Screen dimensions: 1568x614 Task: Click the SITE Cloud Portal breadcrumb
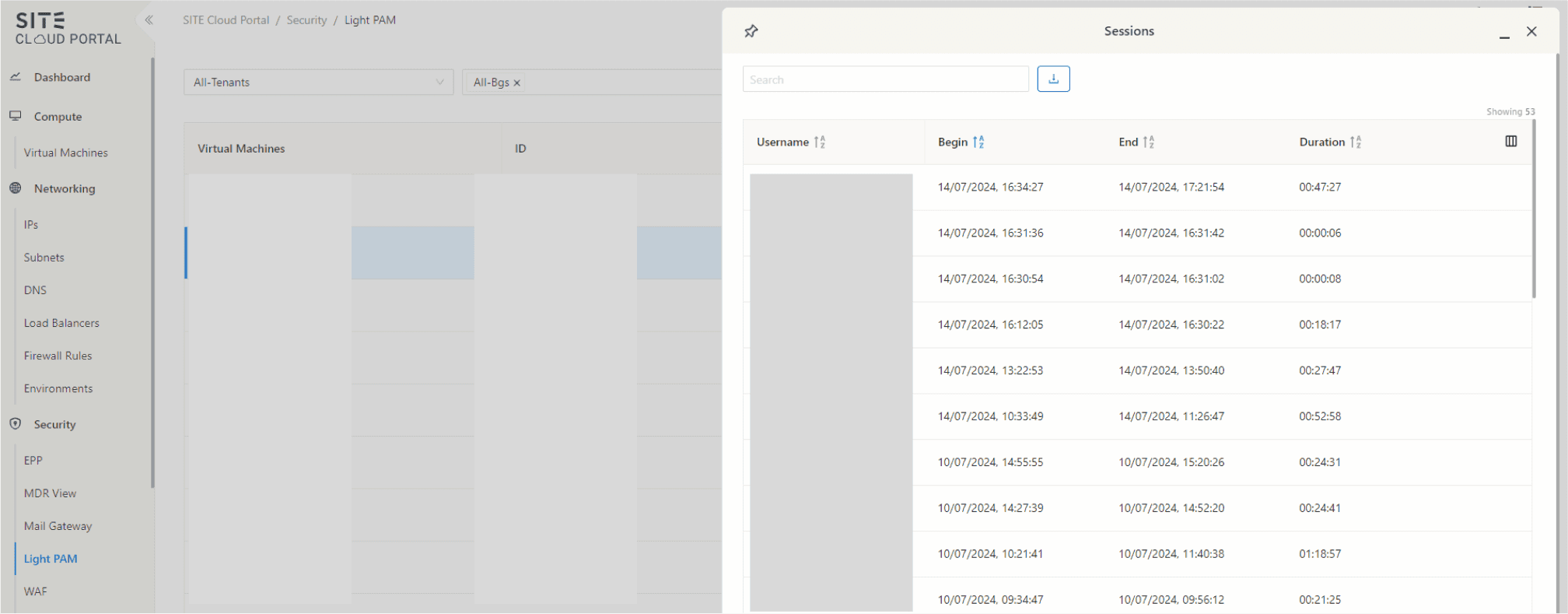pos(226,20)
